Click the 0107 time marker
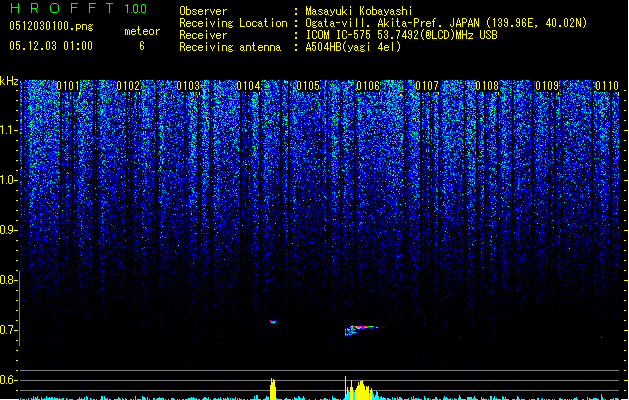Viewport: 629px width, 400px height. [427, 86]
